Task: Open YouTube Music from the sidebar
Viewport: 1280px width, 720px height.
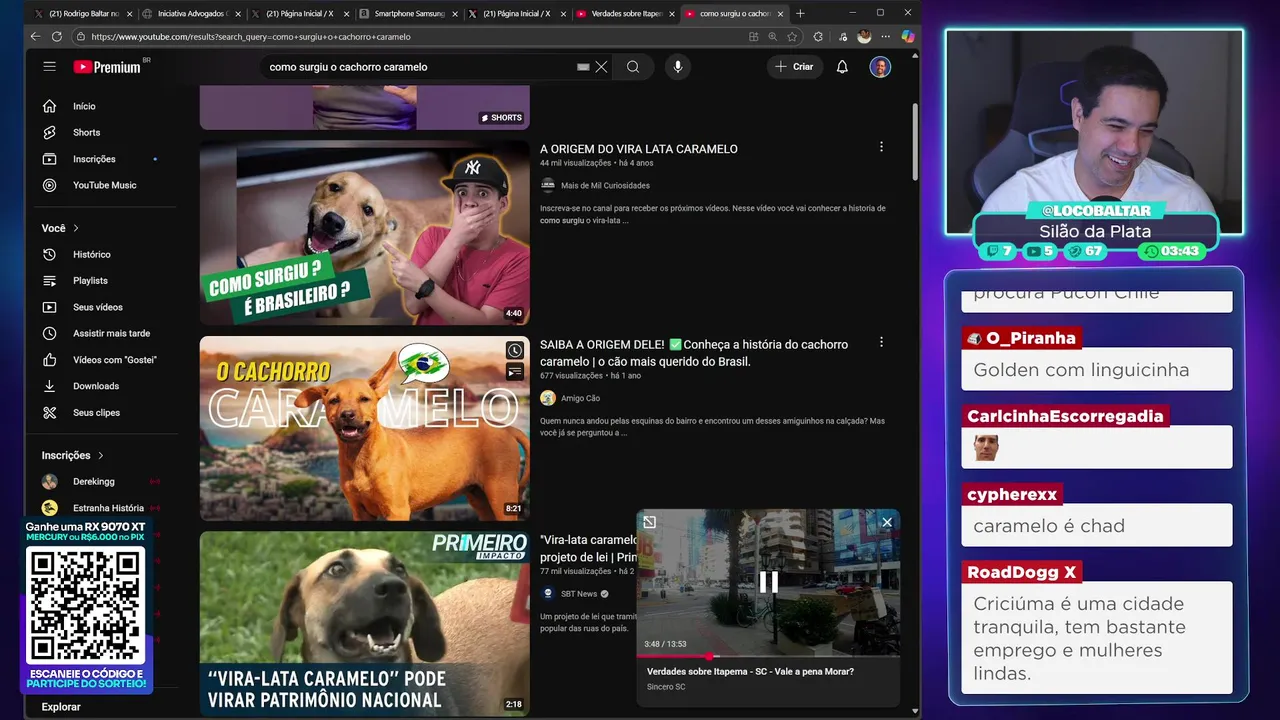Action: tap(103, 185)
